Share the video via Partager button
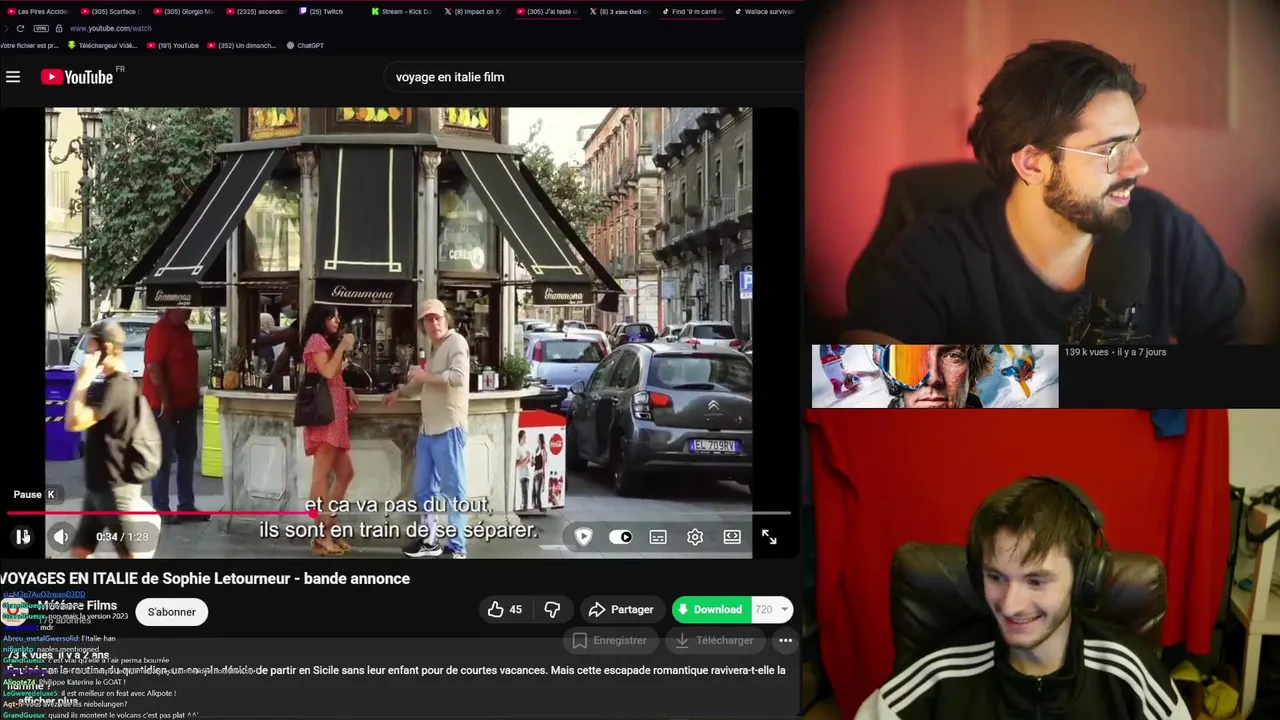The width and height of the screenshot is (1280, 720). point(620,609)
